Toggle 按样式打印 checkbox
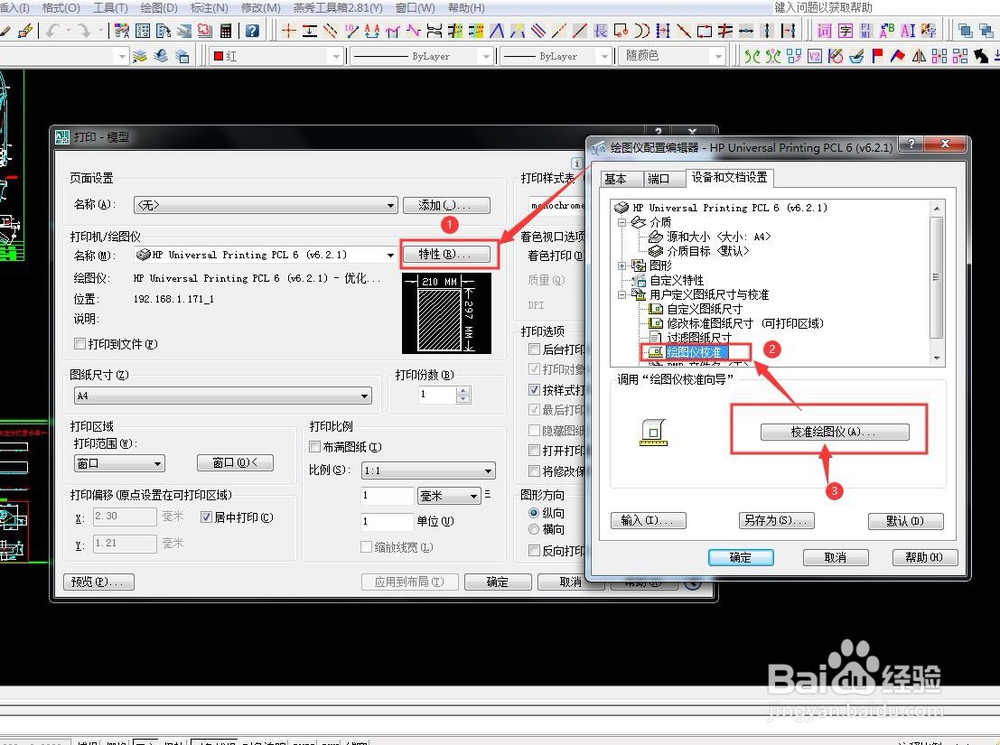This screenshot has width=1000, height=745. [534, 390]
